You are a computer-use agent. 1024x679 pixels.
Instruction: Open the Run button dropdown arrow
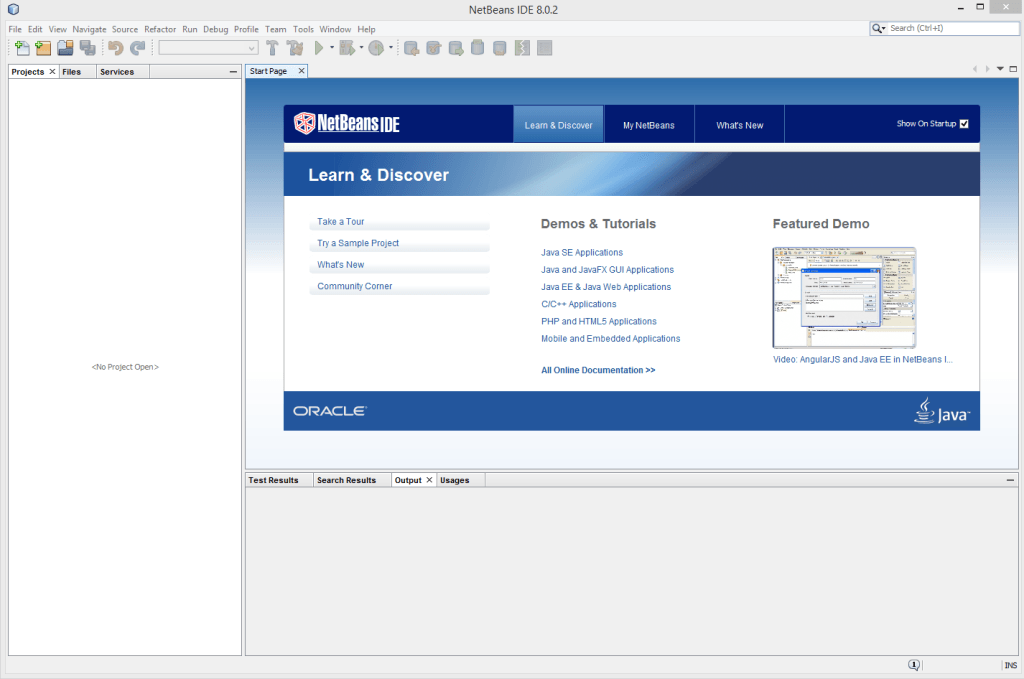pyautogui.click(x=332, y=47)
